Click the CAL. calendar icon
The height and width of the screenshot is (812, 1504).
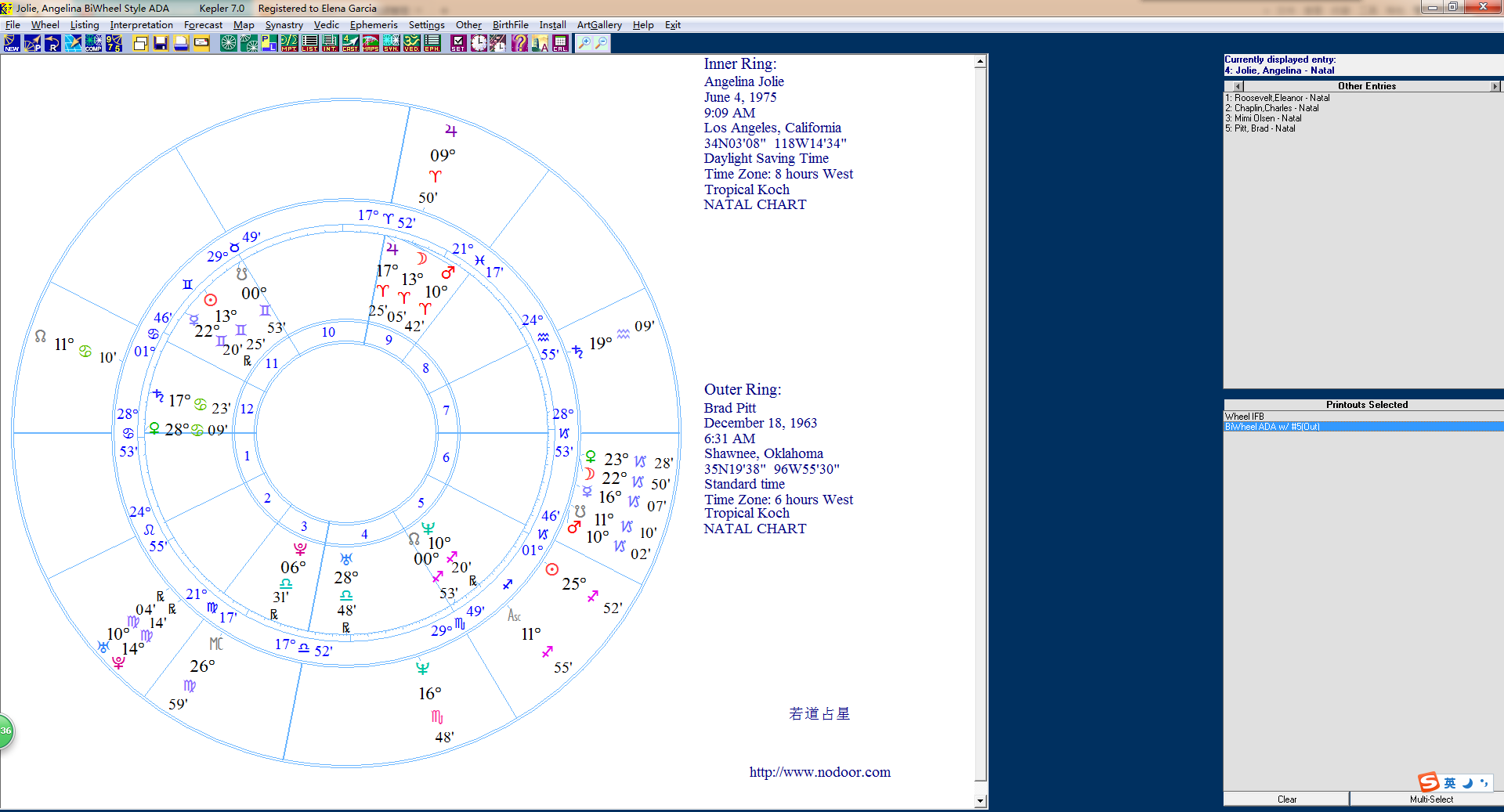point(560,43)
